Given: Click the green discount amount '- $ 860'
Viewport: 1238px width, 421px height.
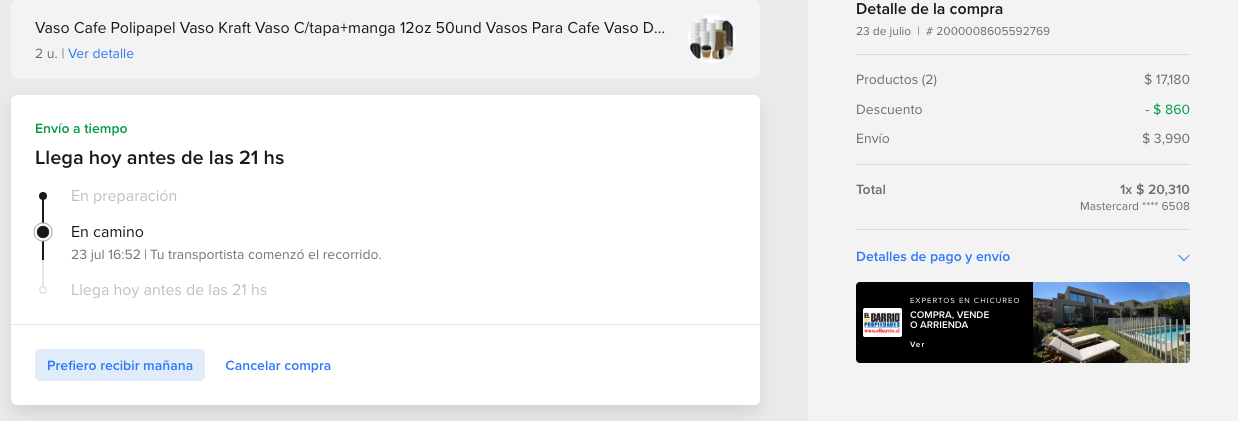Looking at the screenshot, I should 1167,109.
